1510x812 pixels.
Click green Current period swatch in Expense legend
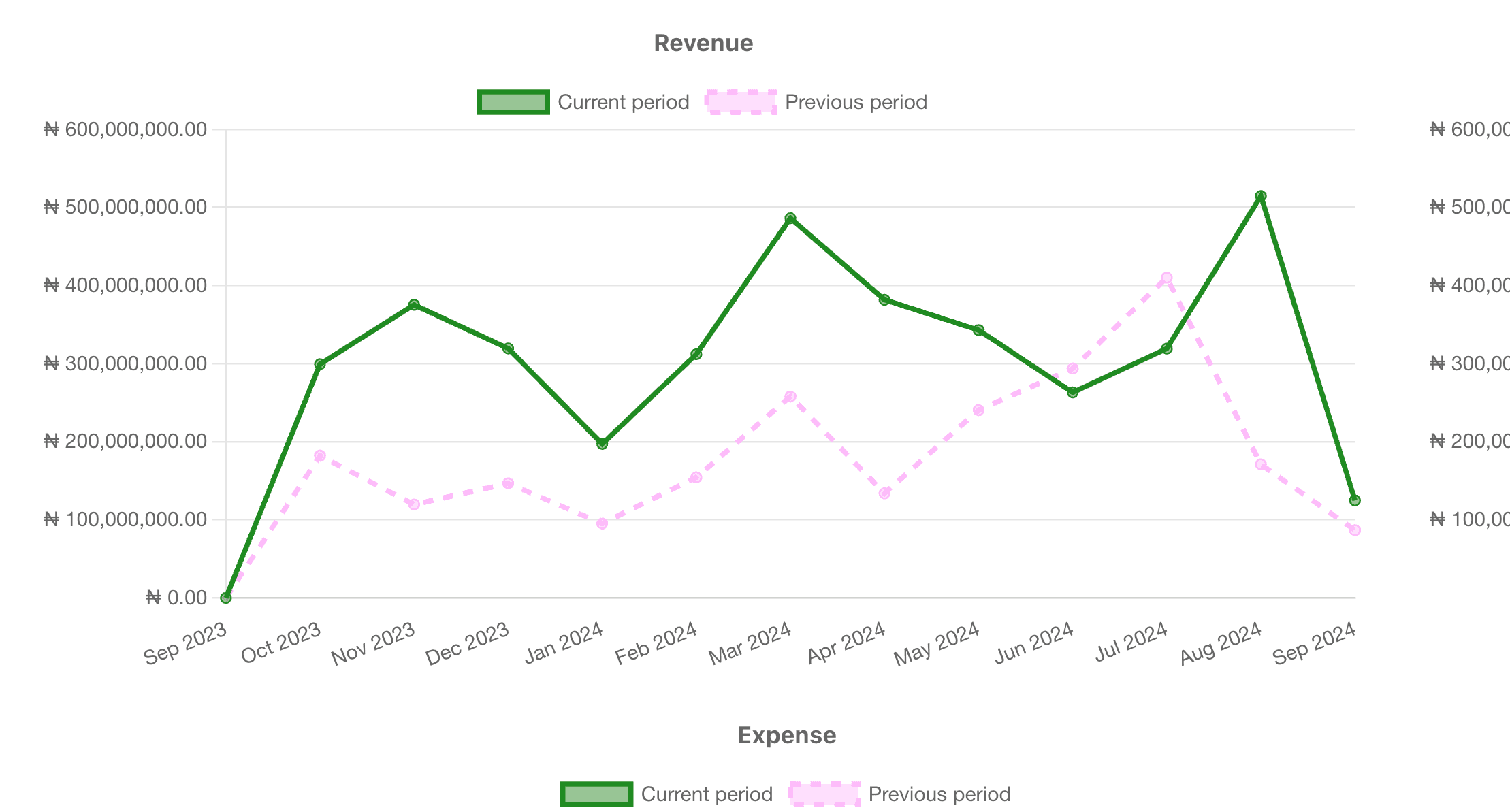click(x=597, y=794)
